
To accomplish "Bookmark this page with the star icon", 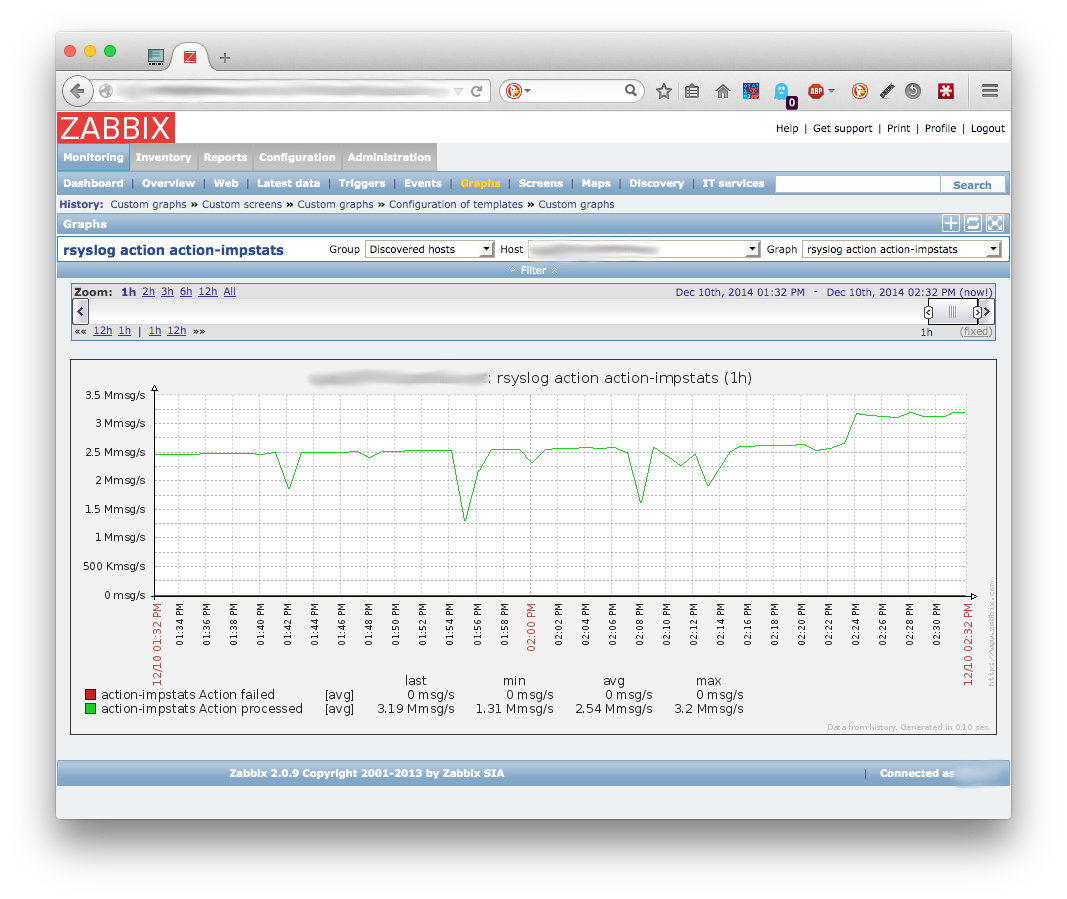I will pyautogui.click(x=664, y=91).
